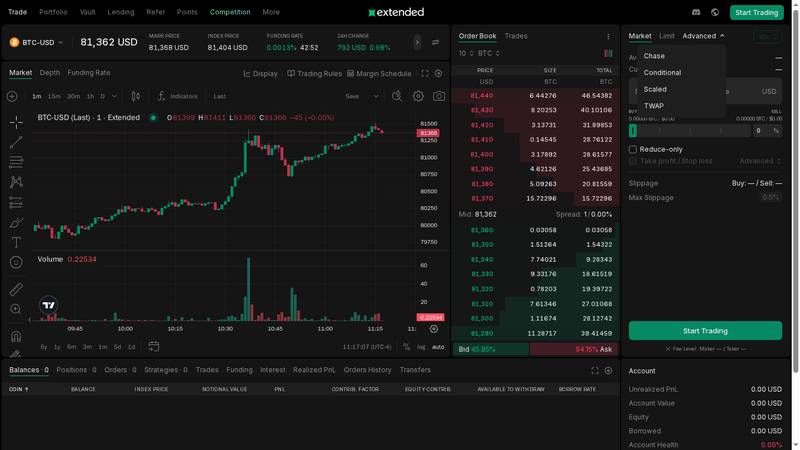Select the trend line drawing tool

point(16,142)
